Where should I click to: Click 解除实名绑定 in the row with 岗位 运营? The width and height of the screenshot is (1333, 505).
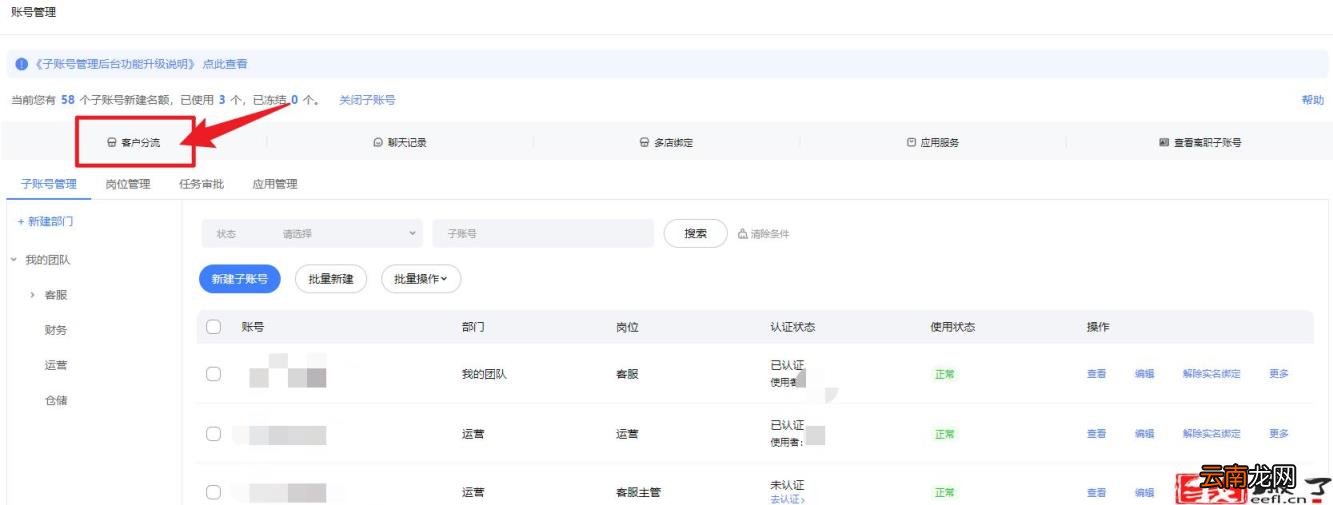[x=1211, y=434]
